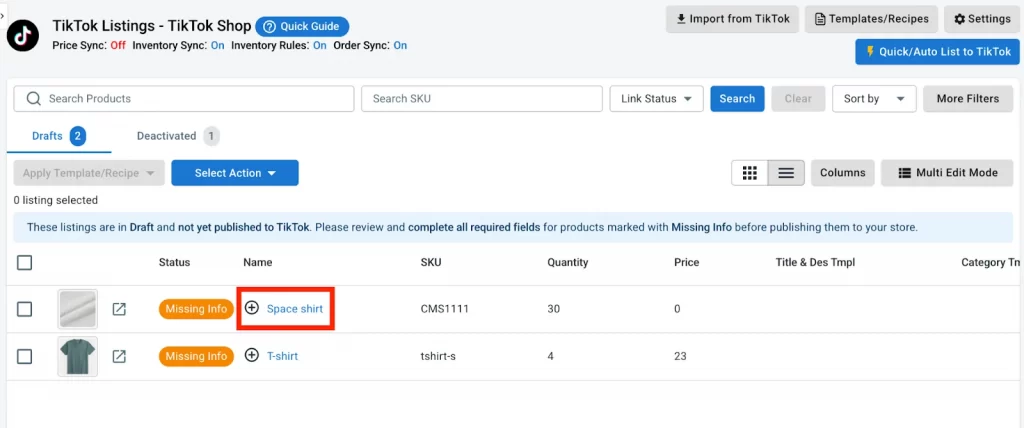Click quantity value 30

[554, 309]
